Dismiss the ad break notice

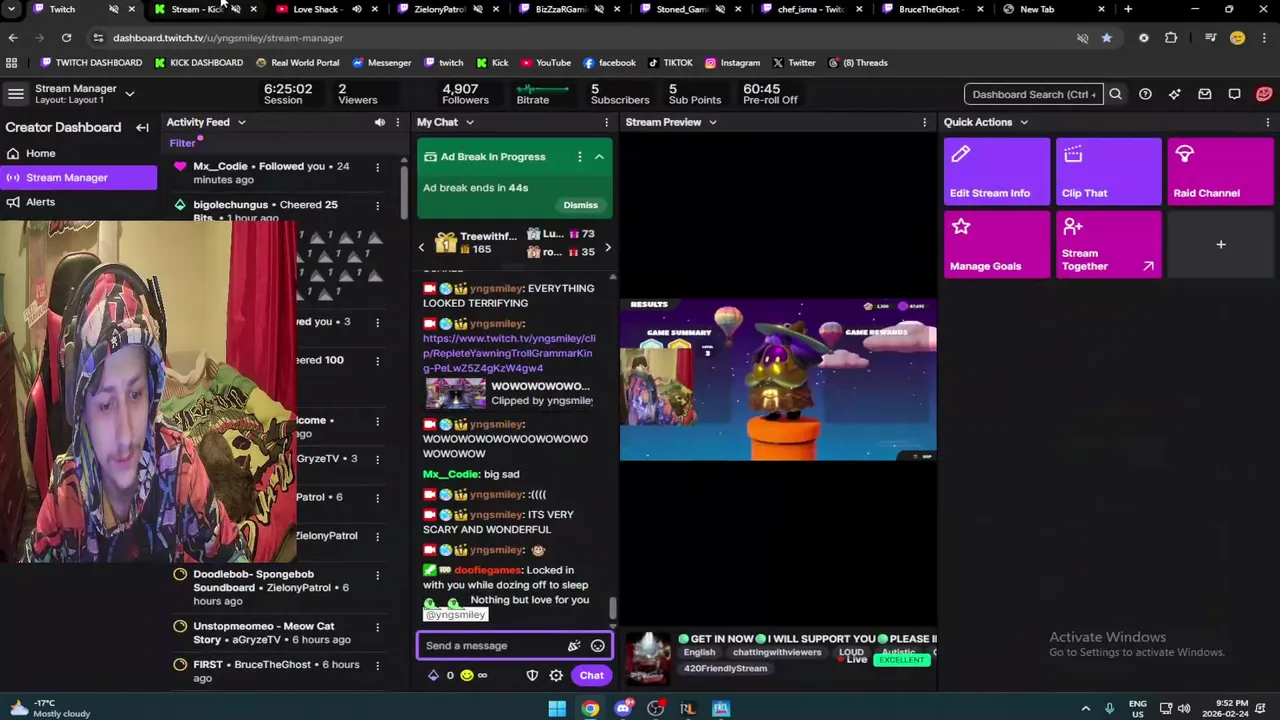click(580, 205)
